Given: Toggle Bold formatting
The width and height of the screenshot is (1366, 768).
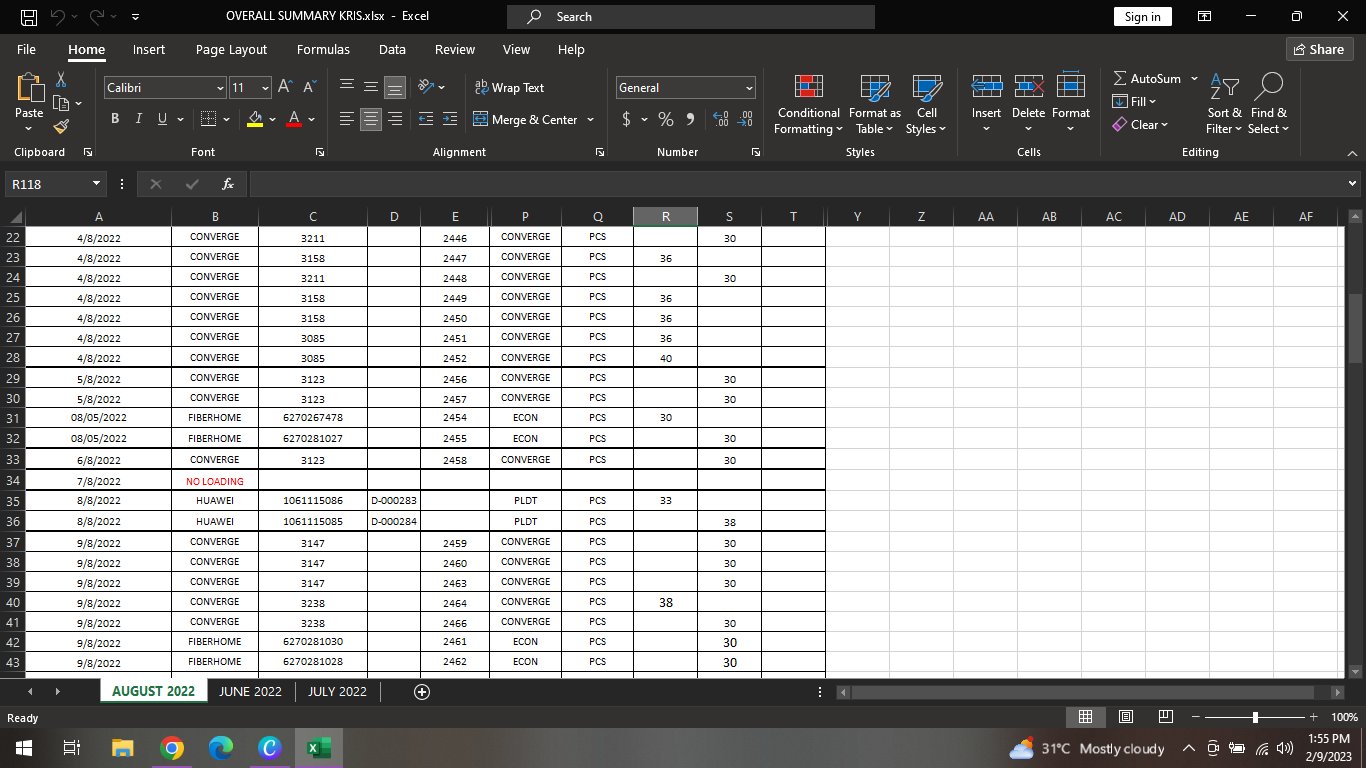Looking at the screenshot, I should pos(114,120).
